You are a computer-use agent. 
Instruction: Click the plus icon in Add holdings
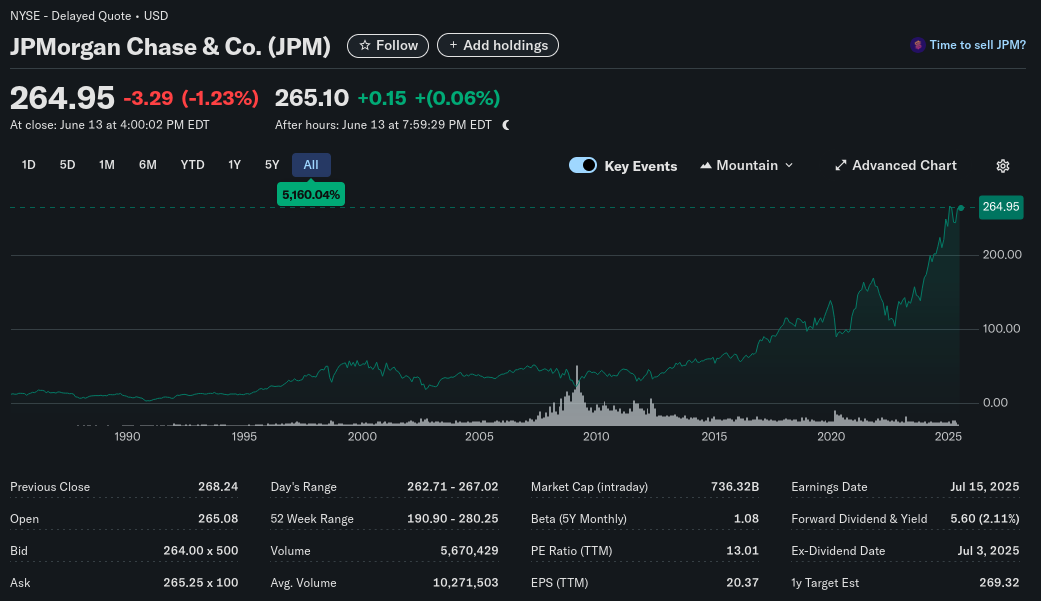click(x=453, y=45)
